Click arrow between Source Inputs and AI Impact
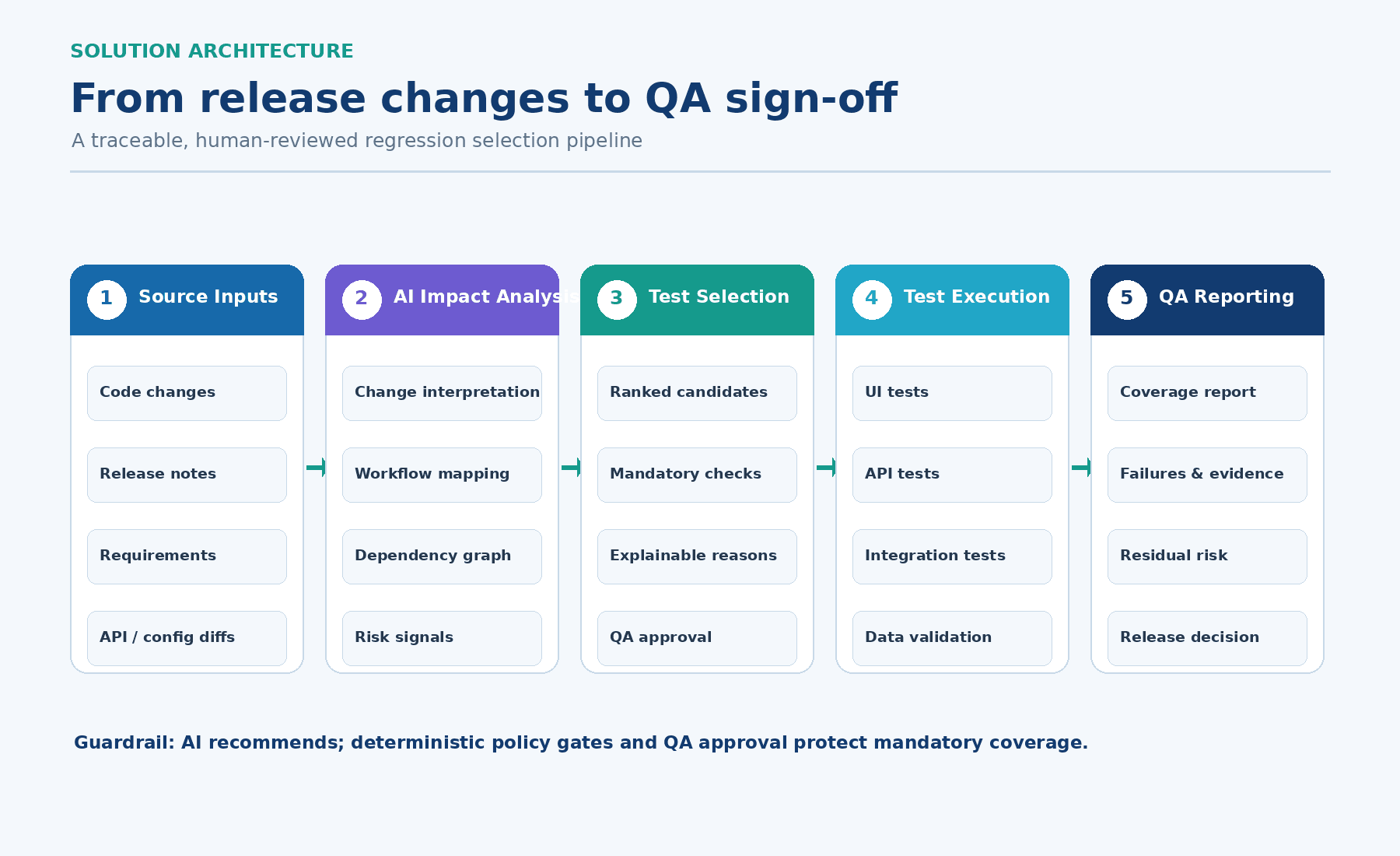Screen dimensions: 1400x856 [x=316, y=467]
